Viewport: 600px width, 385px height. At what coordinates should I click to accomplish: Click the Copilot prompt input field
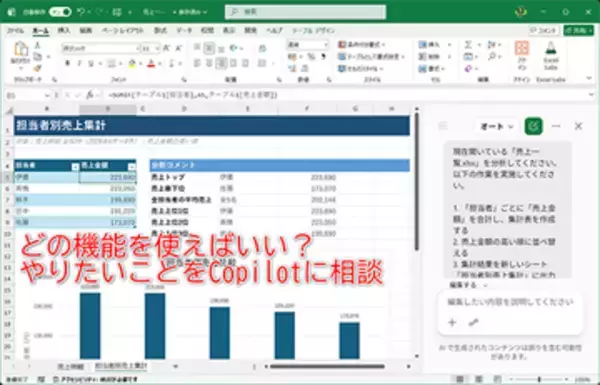click(510, 302)
